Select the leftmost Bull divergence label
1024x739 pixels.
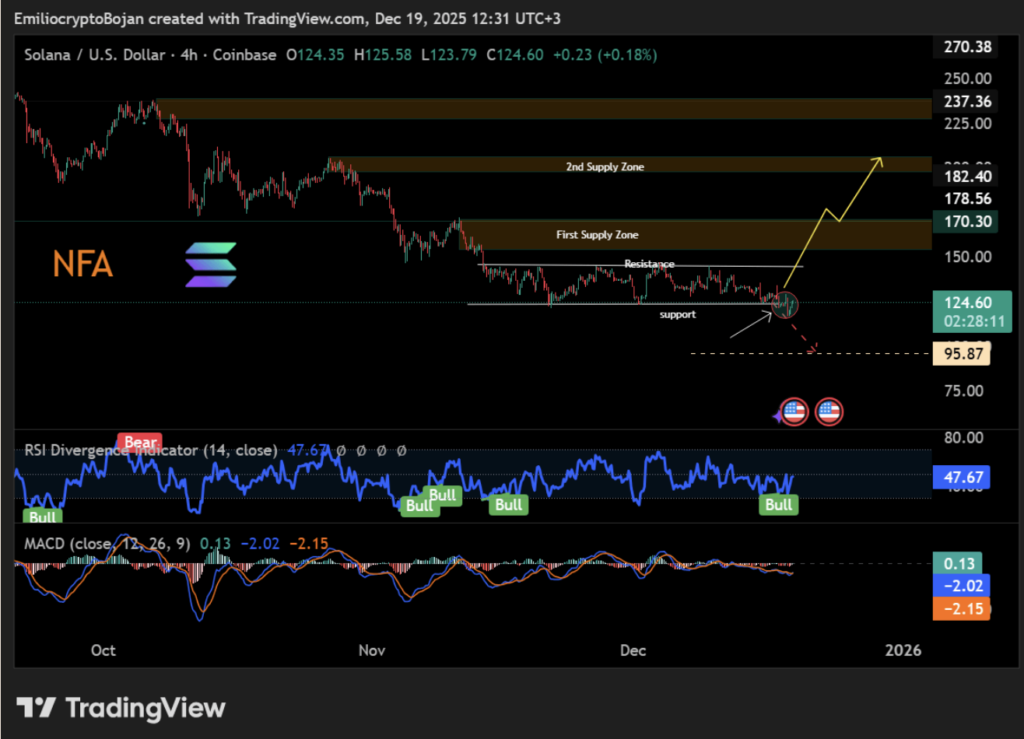pos(42,516)
